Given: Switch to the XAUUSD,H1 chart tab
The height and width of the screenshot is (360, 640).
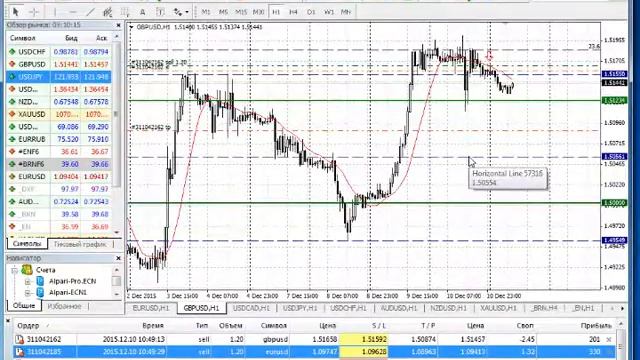Looking at the screenshot, I should [x=498, y=308].
